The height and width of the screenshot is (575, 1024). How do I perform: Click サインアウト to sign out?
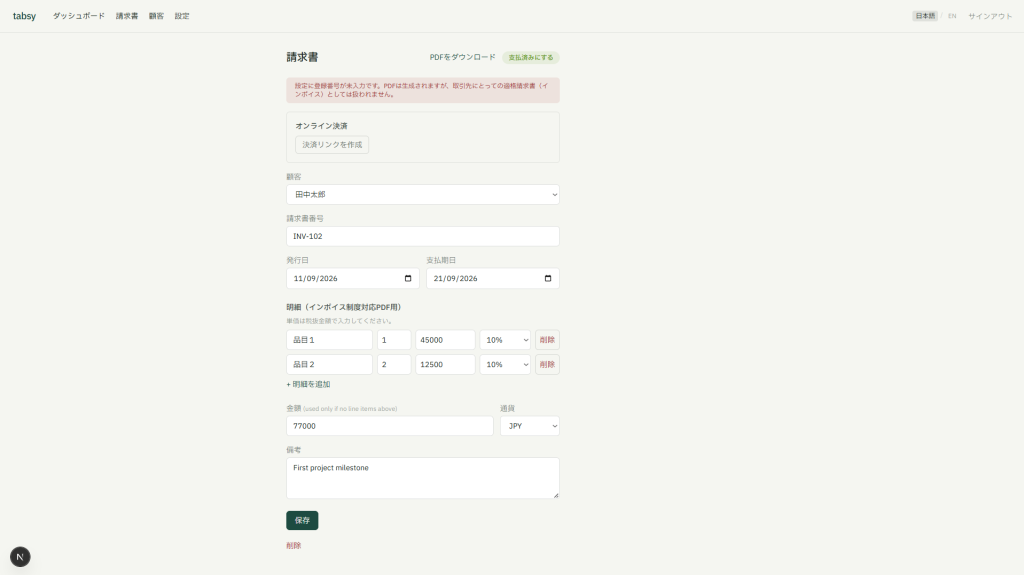990,16
